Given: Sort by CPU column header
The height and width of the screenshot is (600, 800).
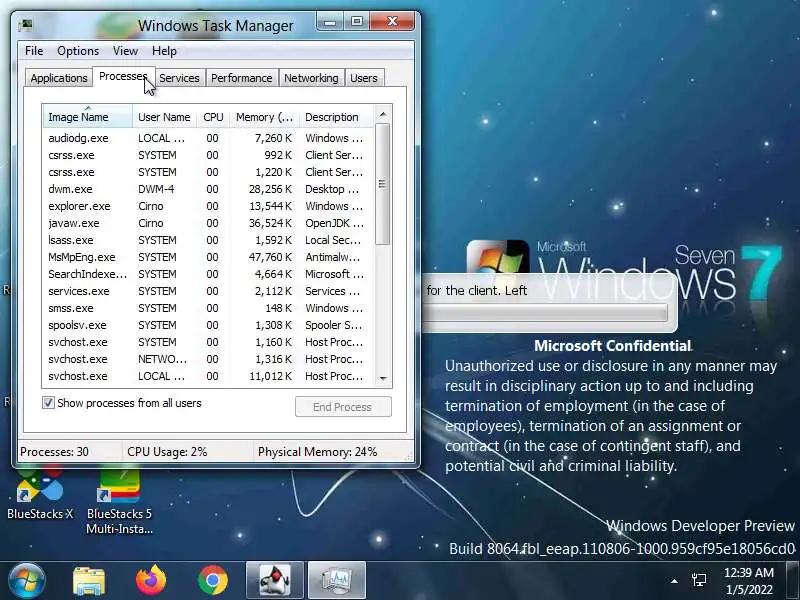Looking at the screenshot, I should pos(213,117).
